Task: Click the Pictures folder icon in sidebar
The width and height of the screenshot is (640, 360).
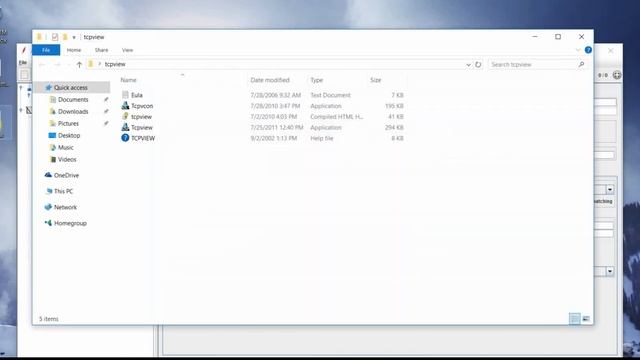Action: [x=53, y=123]
